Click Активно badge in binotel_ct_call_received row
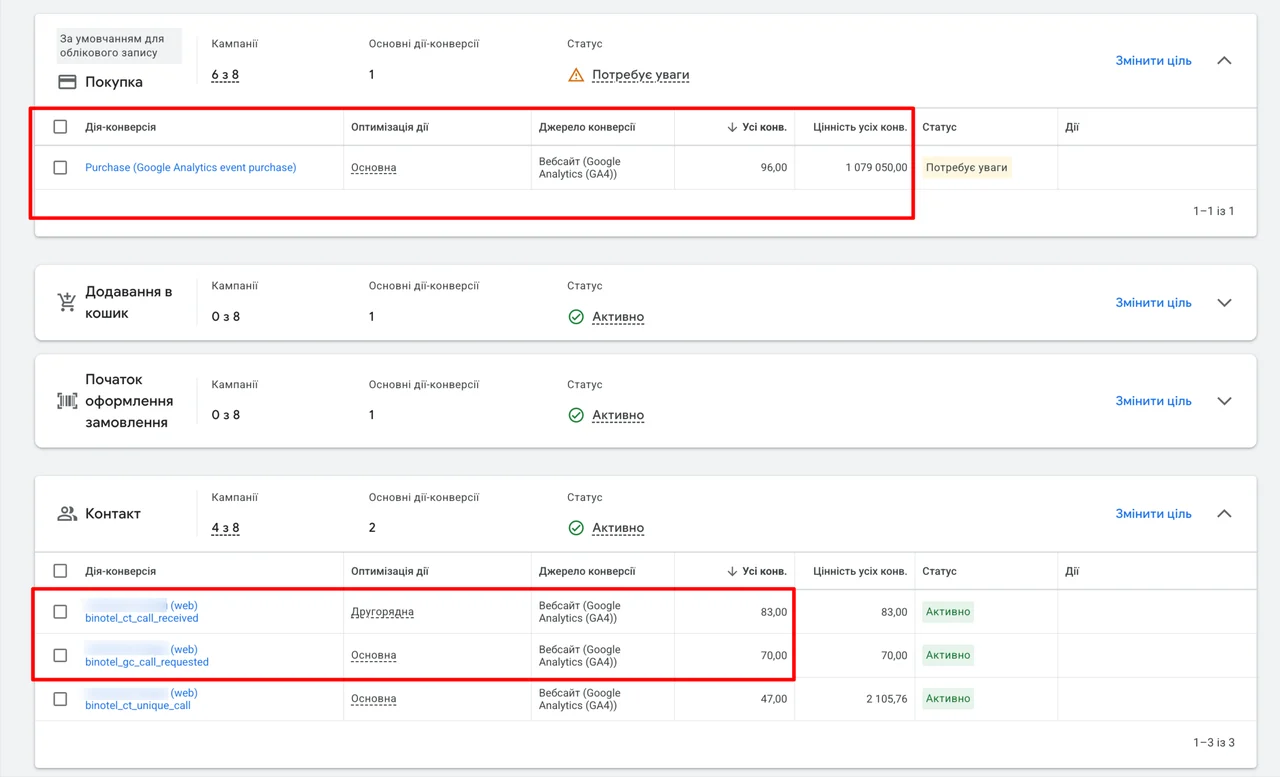This screenshot has width=1280, height=777. (948, 612)
